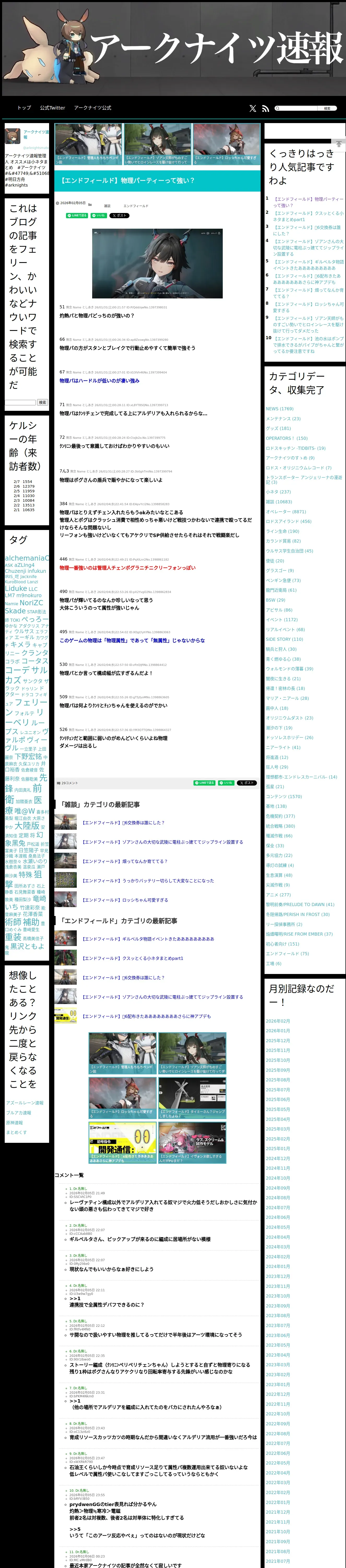Click the blog profile avatar in sidebar

13,136
